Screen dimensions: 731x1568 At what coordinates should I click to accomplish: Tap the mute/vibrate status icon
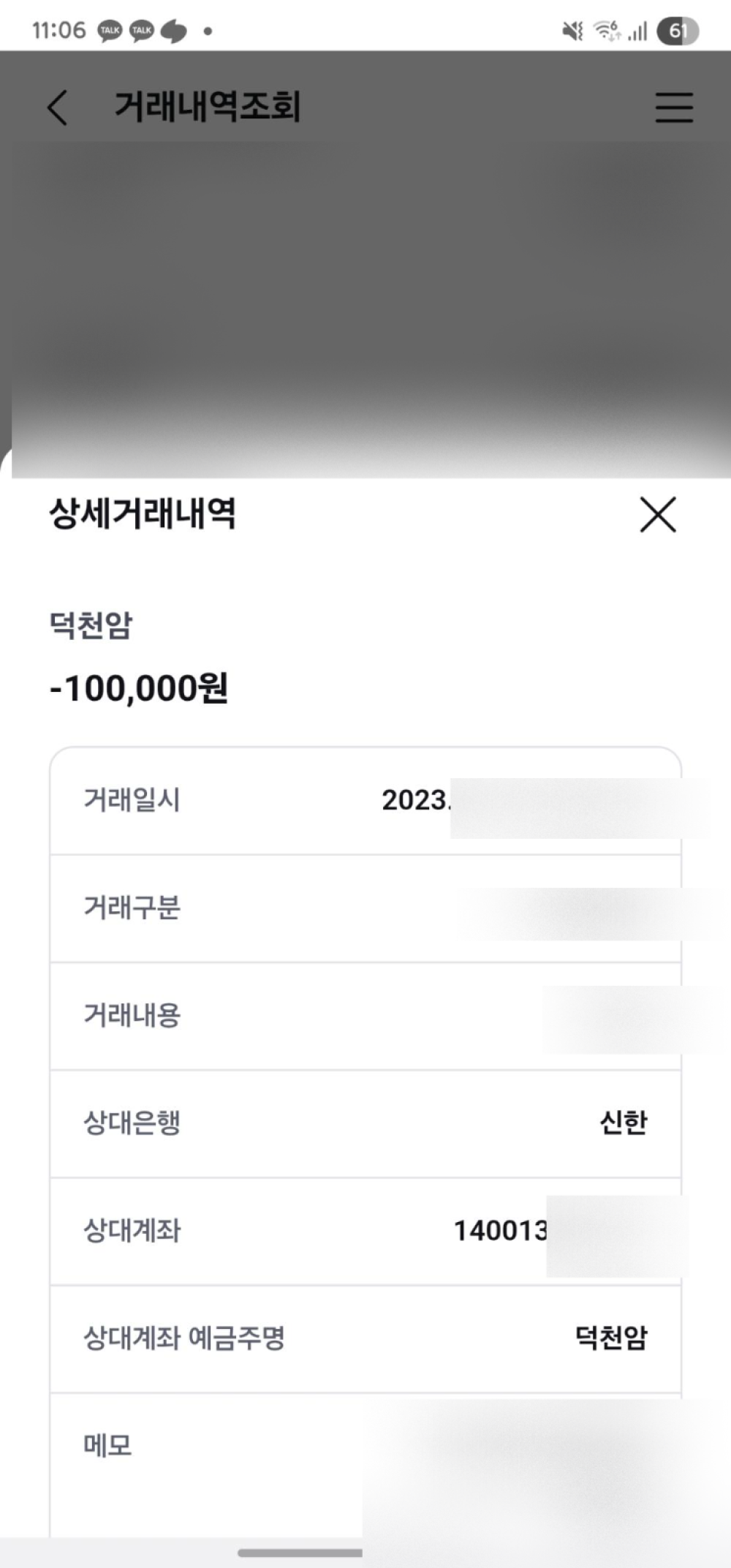[x=572, y=31]
